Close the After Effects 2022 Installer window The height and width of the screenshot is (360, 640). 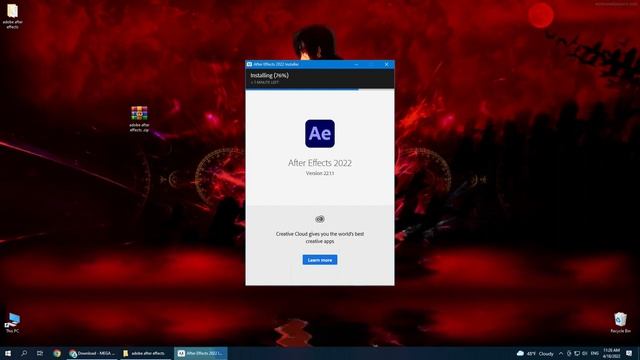coord(387,64)
